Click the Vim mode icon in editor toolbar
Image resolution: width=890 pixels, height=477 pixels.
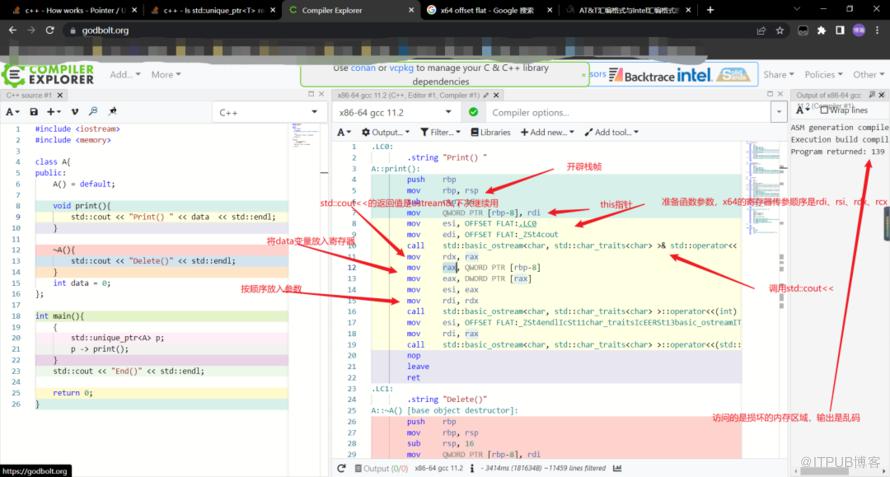pos(75,112)
